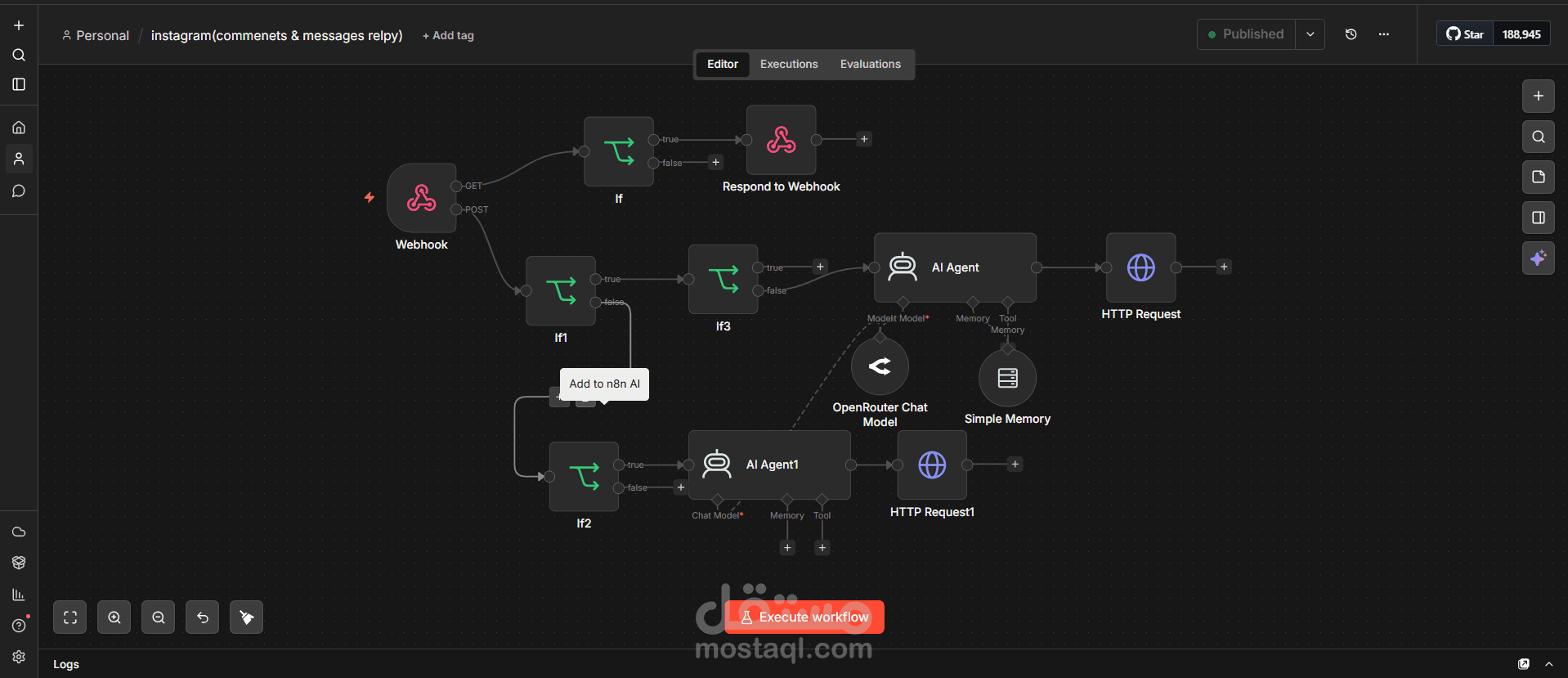This screenshot has width=1568, height=678.
Task: Switch to the Executions tab
Action: tap(789, 64)
